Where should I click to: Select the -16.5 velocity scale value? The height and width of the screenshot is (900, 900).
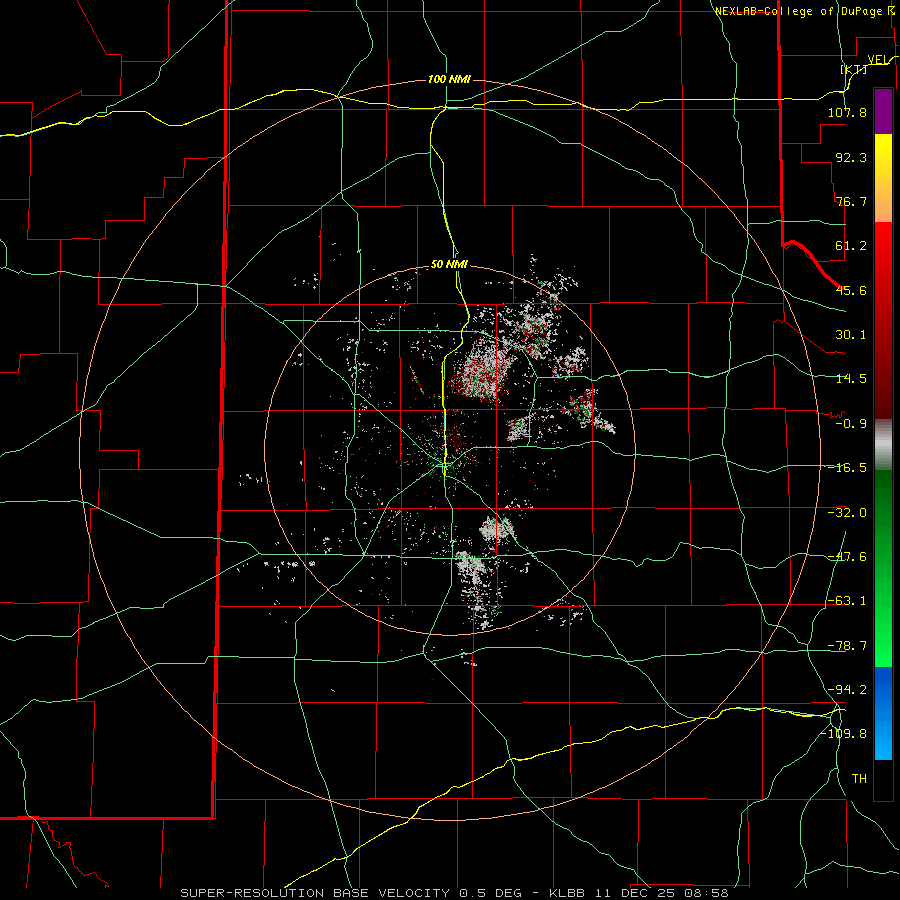[847, 468]
